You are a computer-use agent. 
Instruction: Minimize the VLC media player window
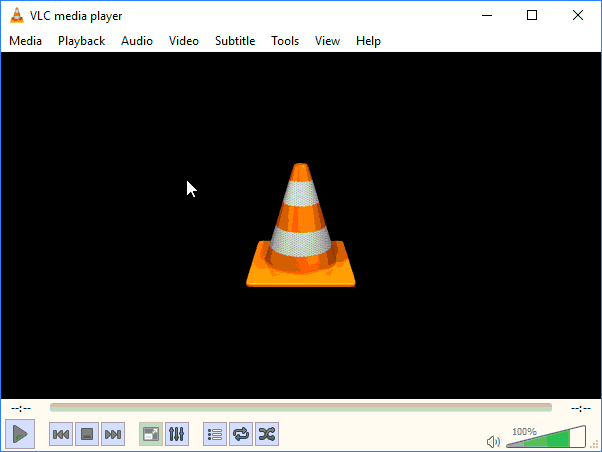coord(487,15)
